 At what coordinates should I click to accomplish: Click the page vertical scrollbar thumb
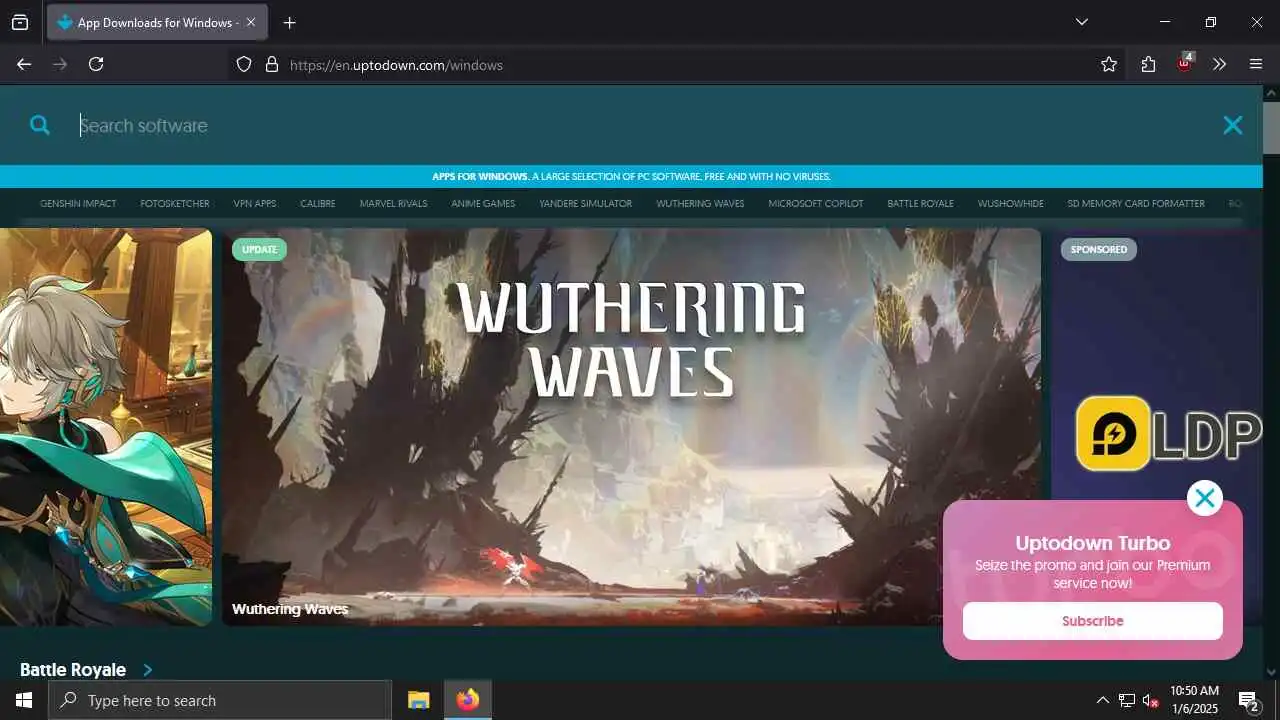click(1271, 128)
